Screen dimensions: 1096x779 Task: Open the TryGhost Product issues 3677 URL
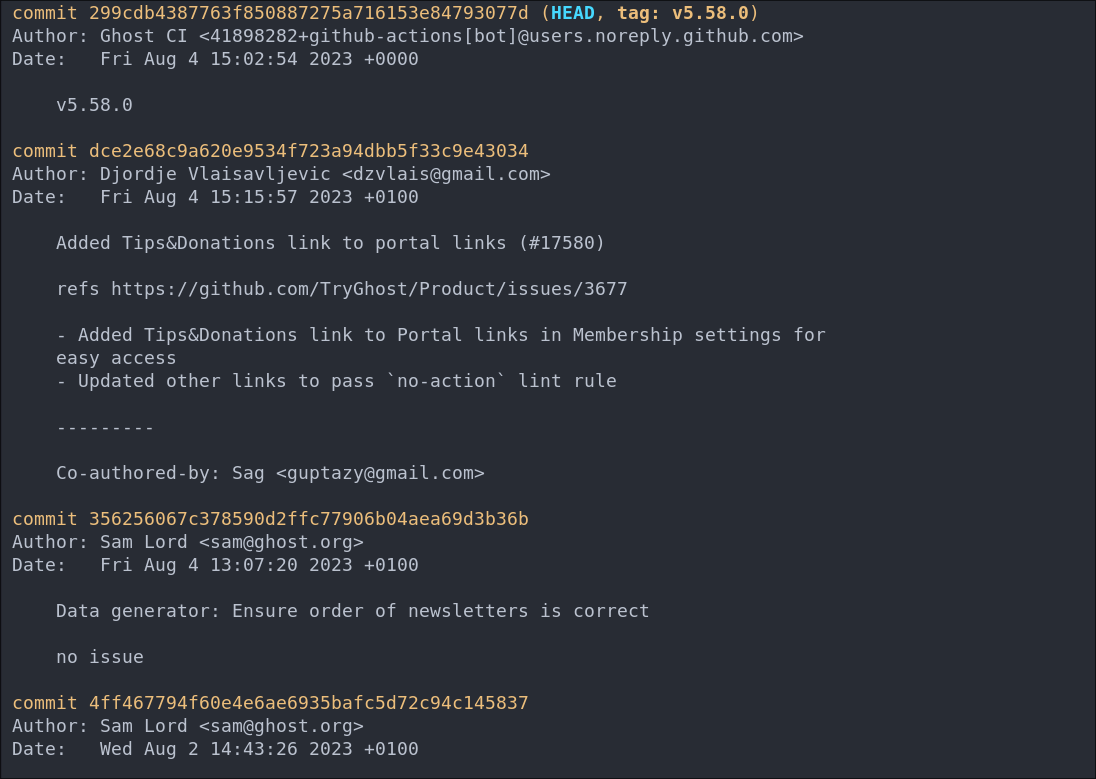369,289
